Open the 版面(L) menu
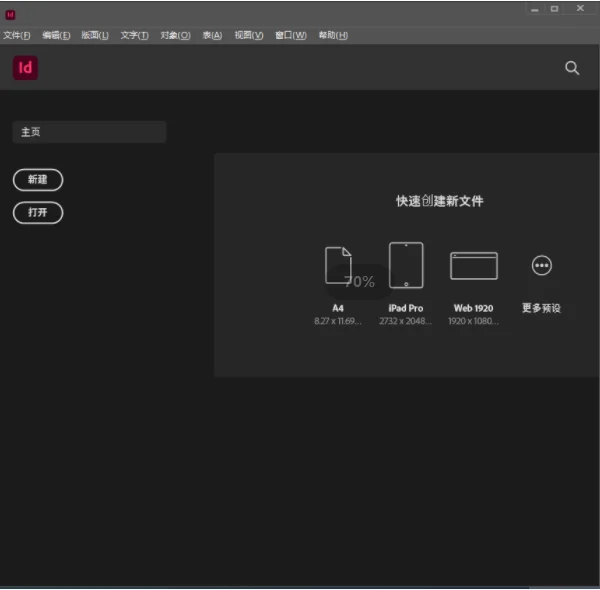 click(95, 36)
